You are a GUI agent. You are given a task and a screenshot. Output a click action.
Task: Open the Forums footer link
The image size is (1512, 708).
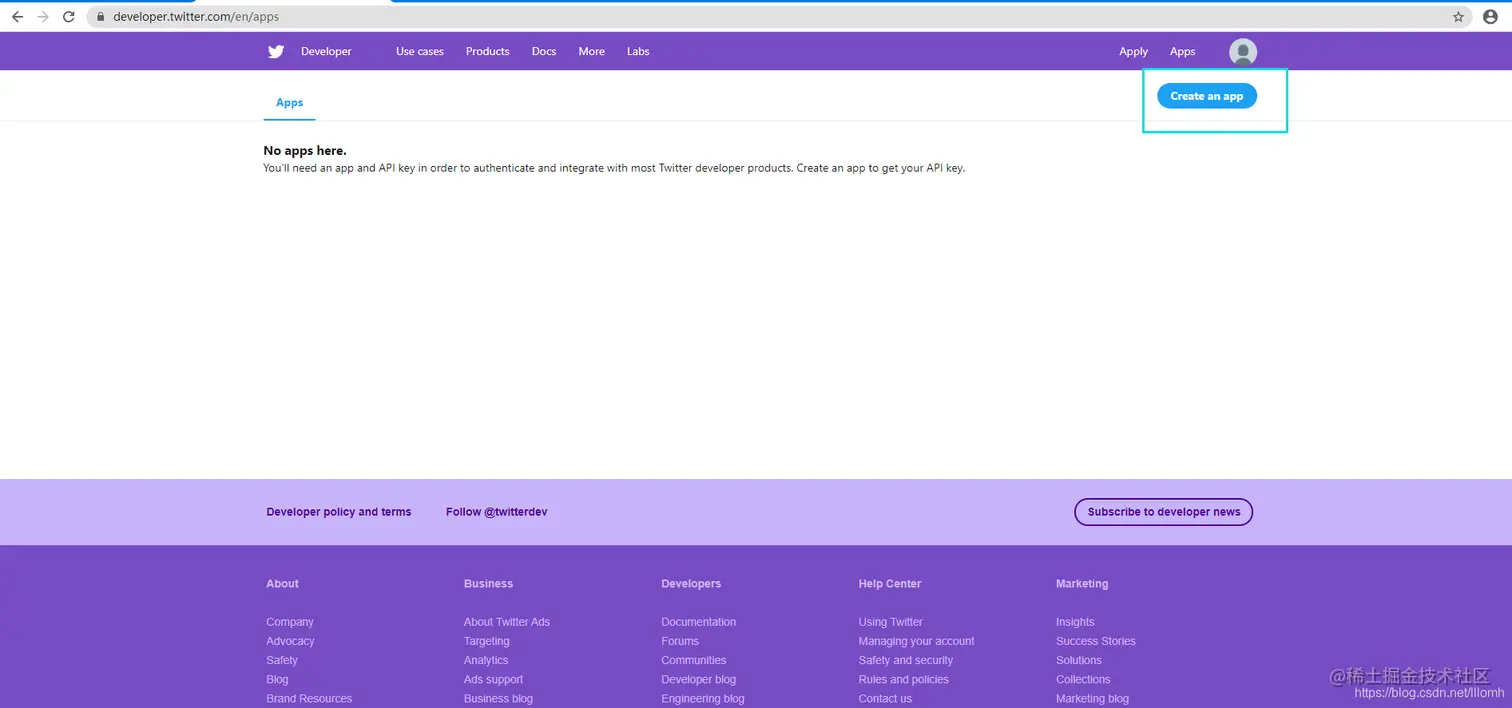(680, 641)
